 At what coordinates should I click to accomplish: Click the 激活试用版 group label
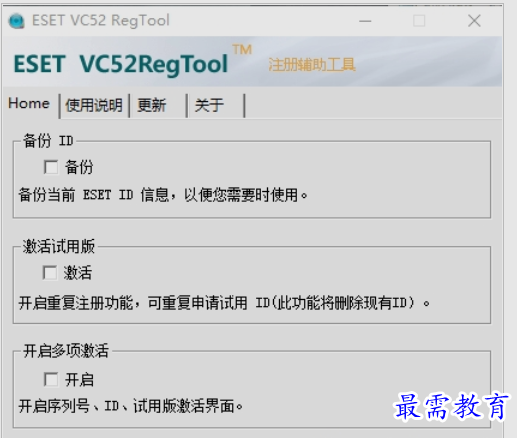(x=59, y=246)
